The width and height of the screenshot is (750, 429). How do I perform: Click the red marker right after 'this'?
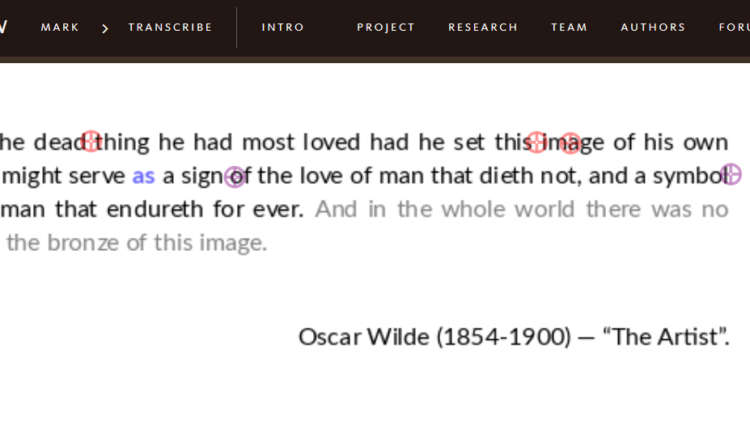point(537,142)
